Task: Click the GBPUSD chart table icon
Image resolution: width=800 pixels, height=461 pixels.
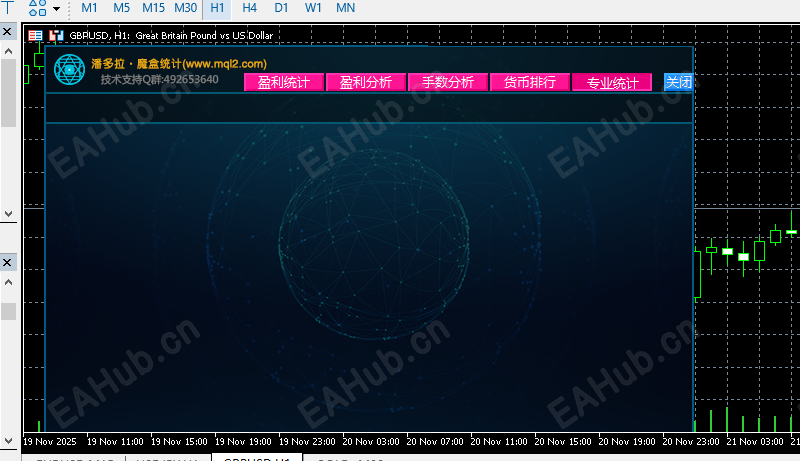Action: 35,35
